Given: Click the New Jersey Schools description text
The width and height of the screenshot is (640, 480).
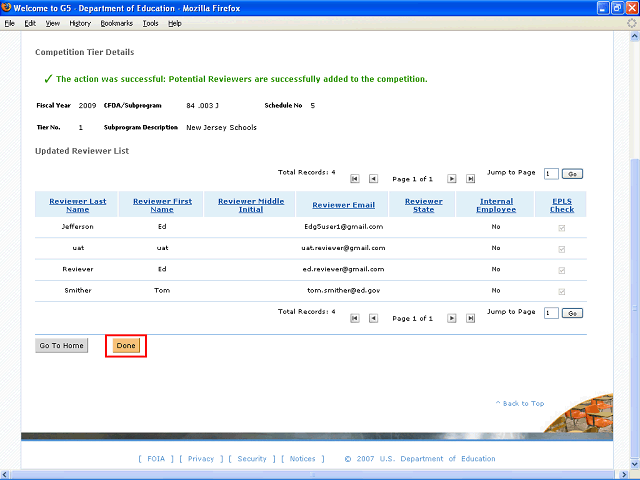Looking at the screenshot, I should 221,127.
